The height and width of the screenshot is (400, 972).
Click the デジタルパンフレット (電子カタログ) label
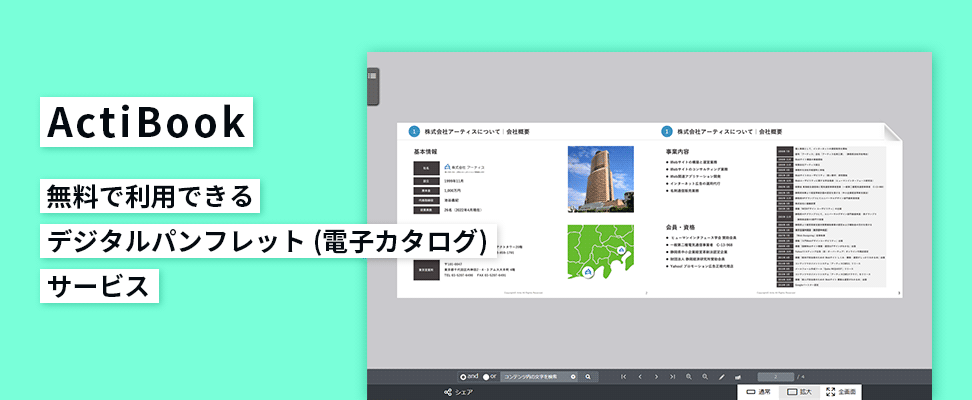tap(268, 241)
